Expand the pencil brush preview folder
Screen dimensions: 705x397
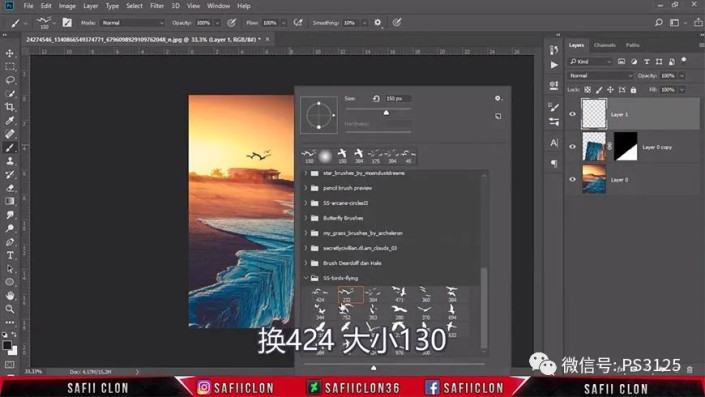(306, 188)
